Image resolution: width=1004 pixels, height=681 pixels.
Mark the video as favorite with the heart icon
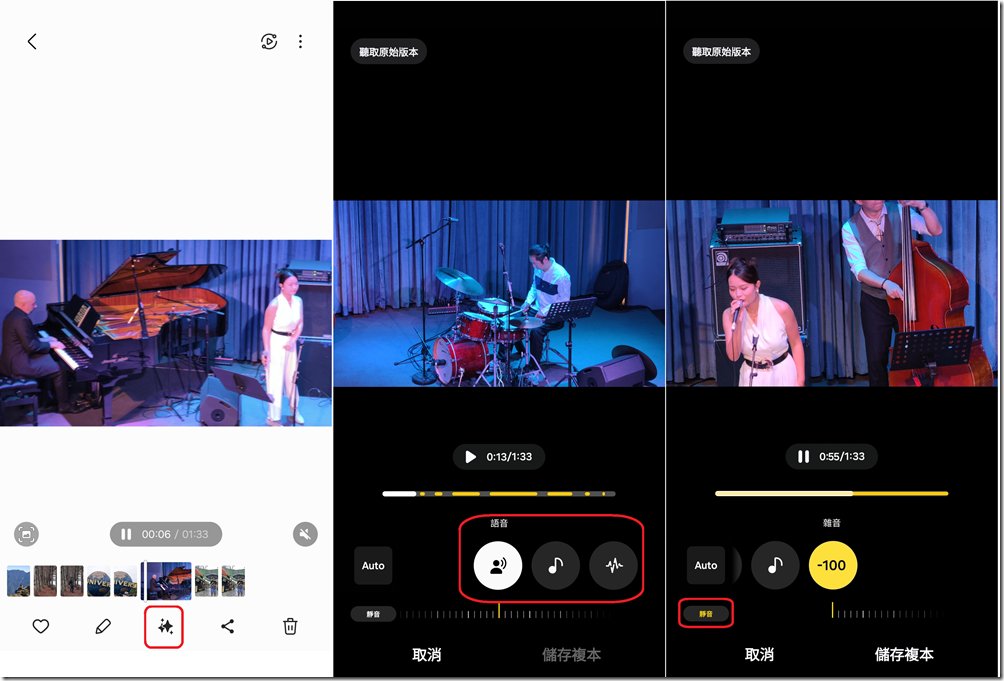pos(41,627)
